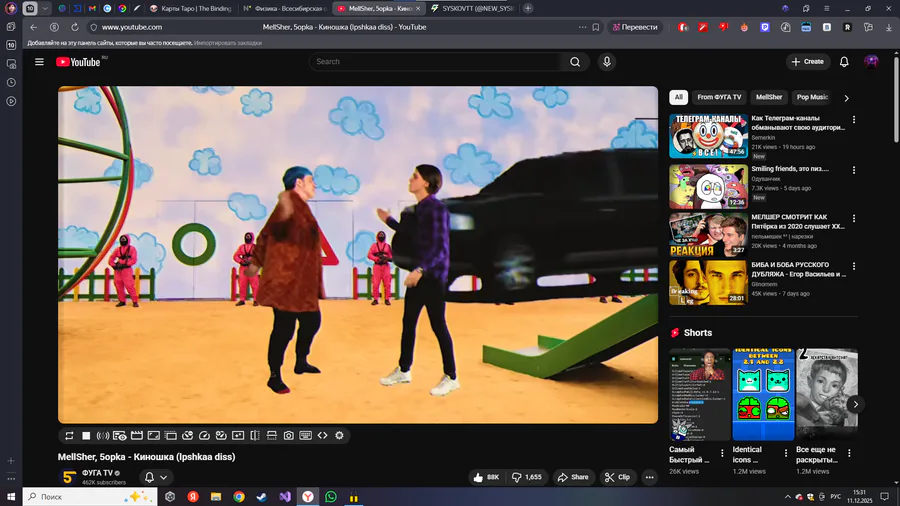
Task: Open options for Как Телеграм-каналы video
Action: (854, 120)
